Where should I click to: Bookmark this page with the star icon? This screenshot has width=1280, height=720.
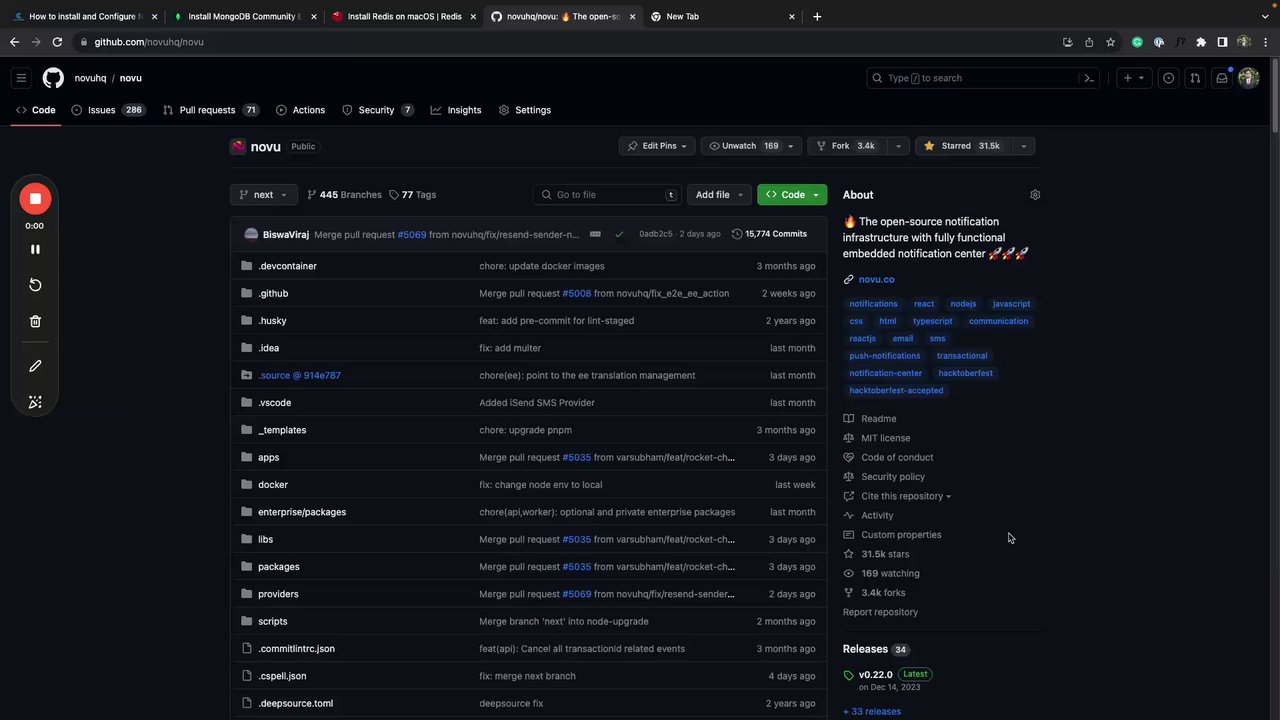1111,42
